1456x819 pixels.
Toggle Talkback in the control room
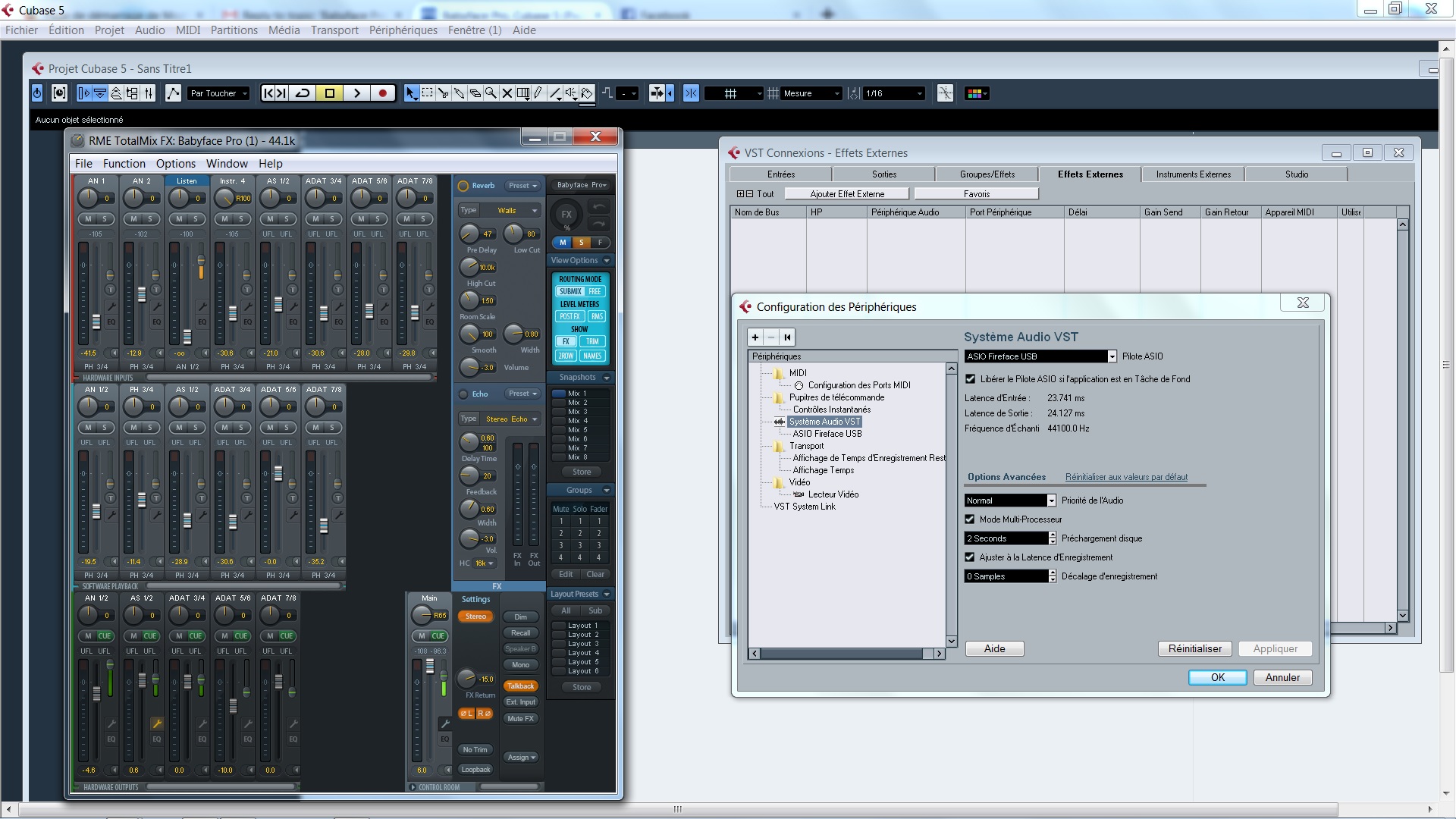(x=521, y=686)
